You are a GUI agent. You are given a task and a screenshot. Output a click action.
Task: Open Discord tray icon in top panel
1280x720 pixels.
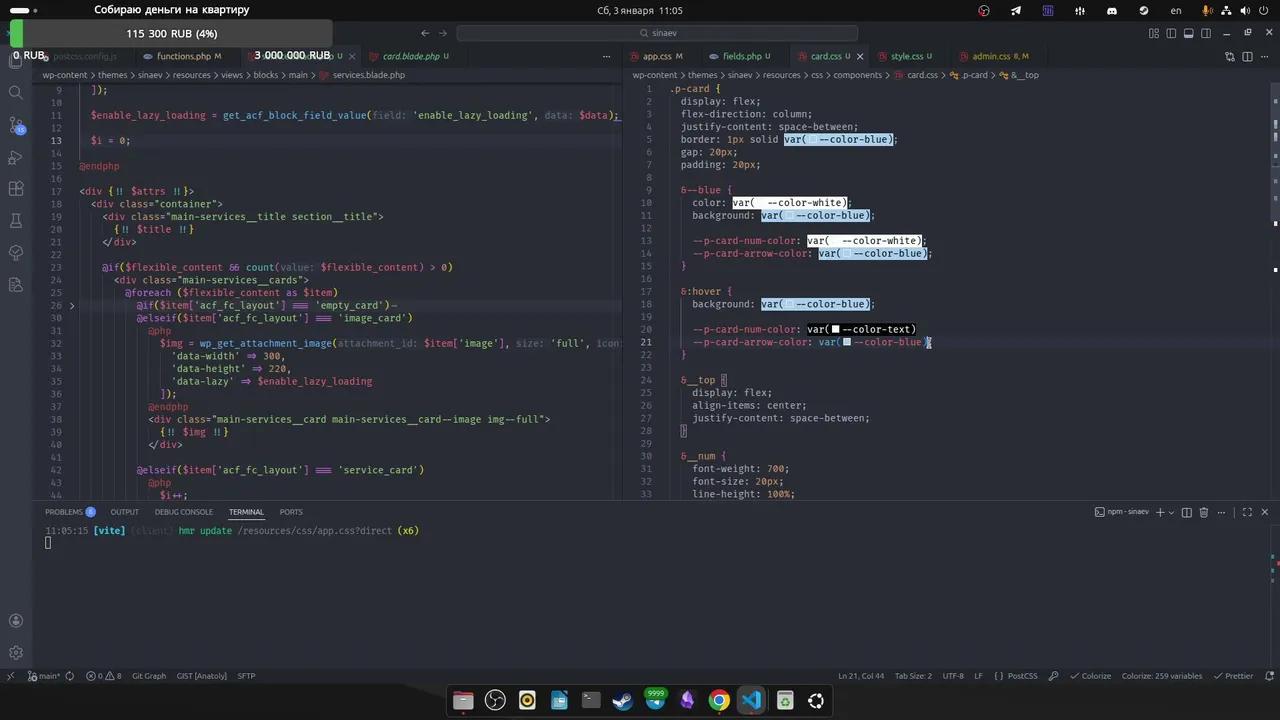point(1112,10)
